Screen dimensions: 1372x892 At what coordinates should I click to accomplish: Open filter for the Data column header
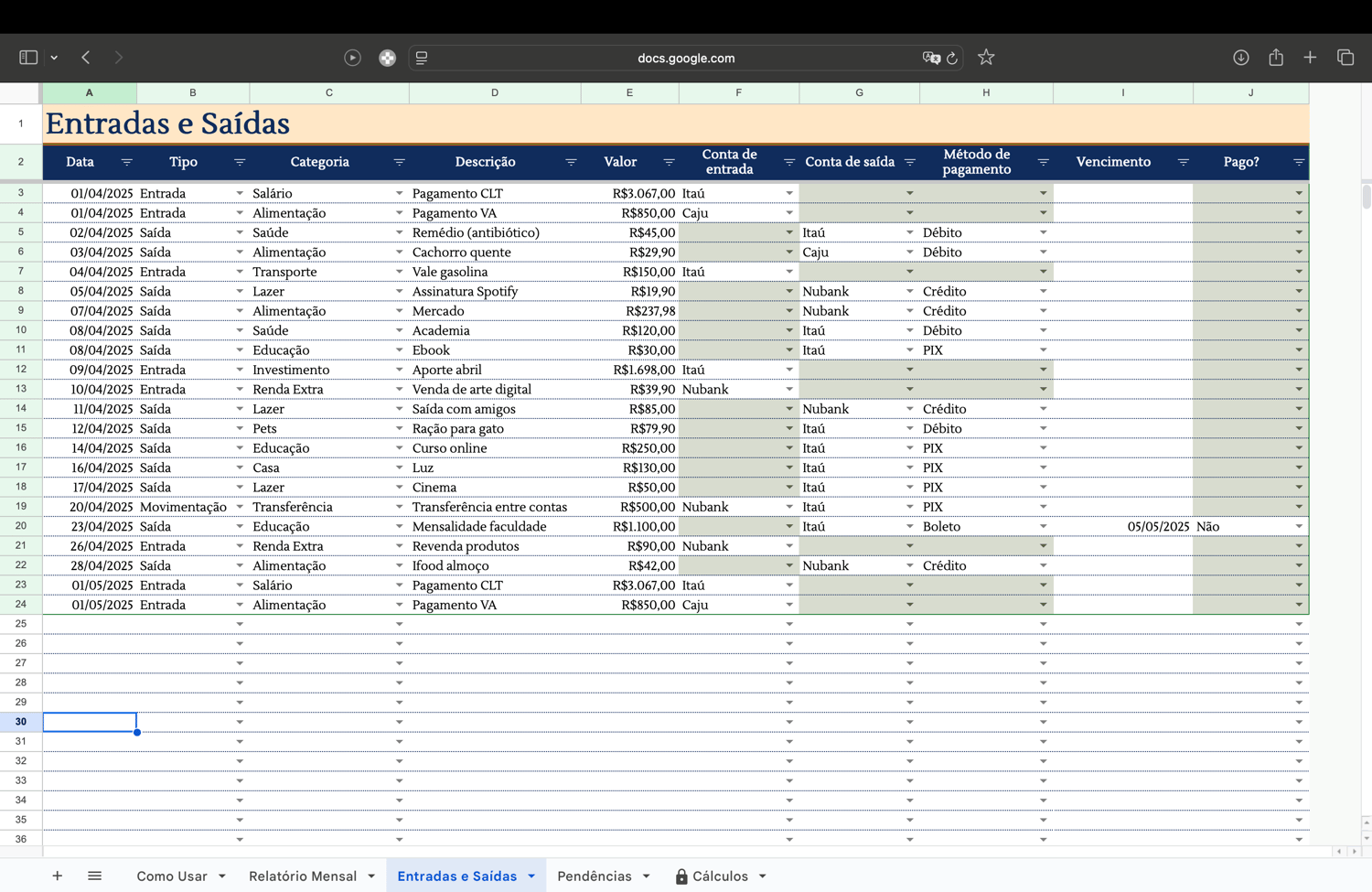coord(126,162)
